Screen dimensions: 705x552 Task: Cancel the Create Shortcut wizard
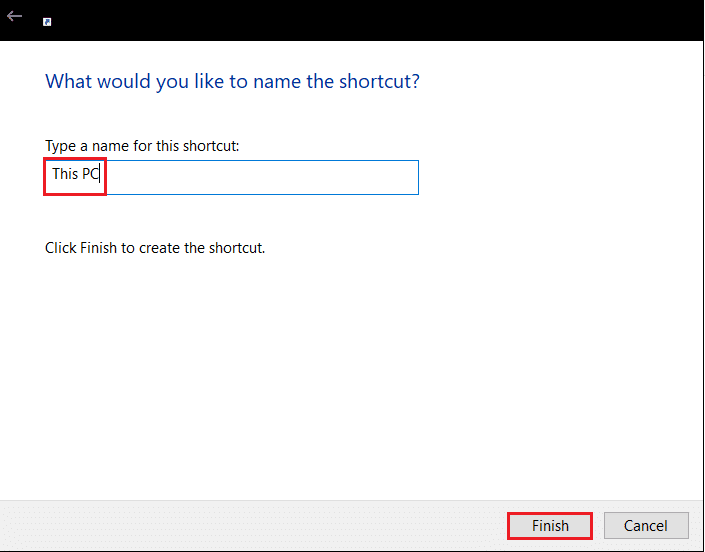(646, 525)
